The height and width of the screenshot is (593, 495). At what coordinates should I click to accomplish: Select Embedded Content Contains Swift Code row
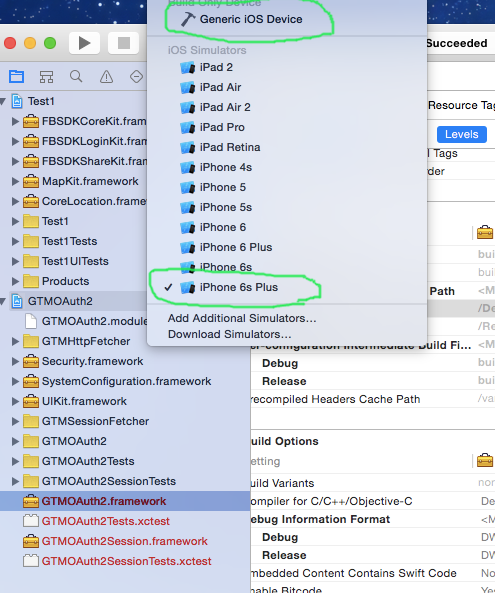[x=373, y=573]
